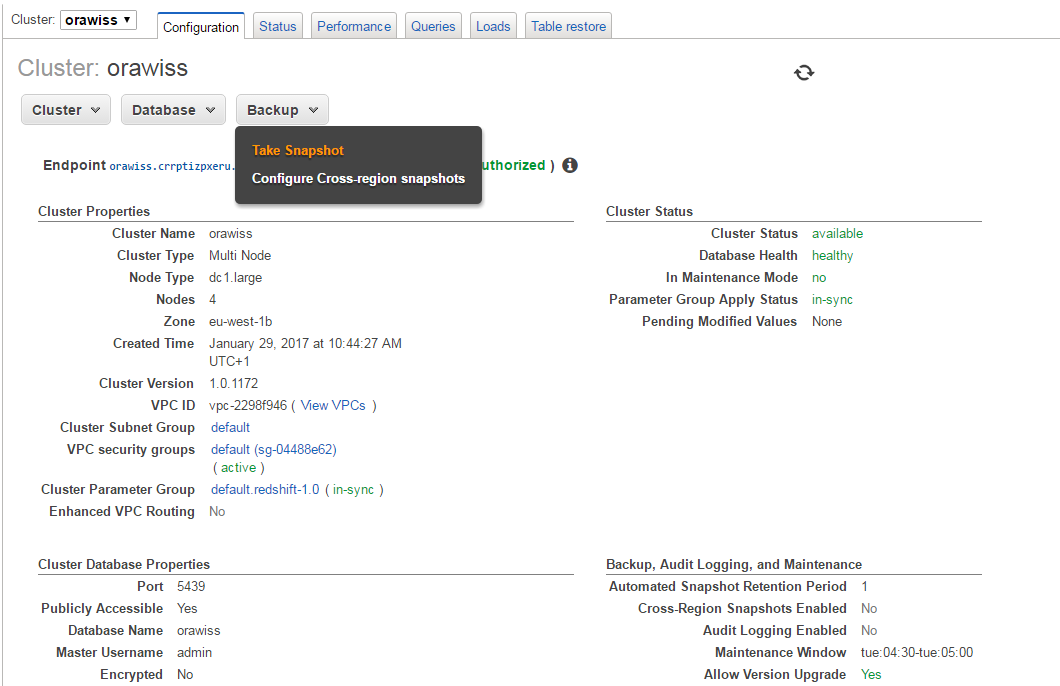Click the Master Username value admin

pyautogui.click(x=195, y=652)
